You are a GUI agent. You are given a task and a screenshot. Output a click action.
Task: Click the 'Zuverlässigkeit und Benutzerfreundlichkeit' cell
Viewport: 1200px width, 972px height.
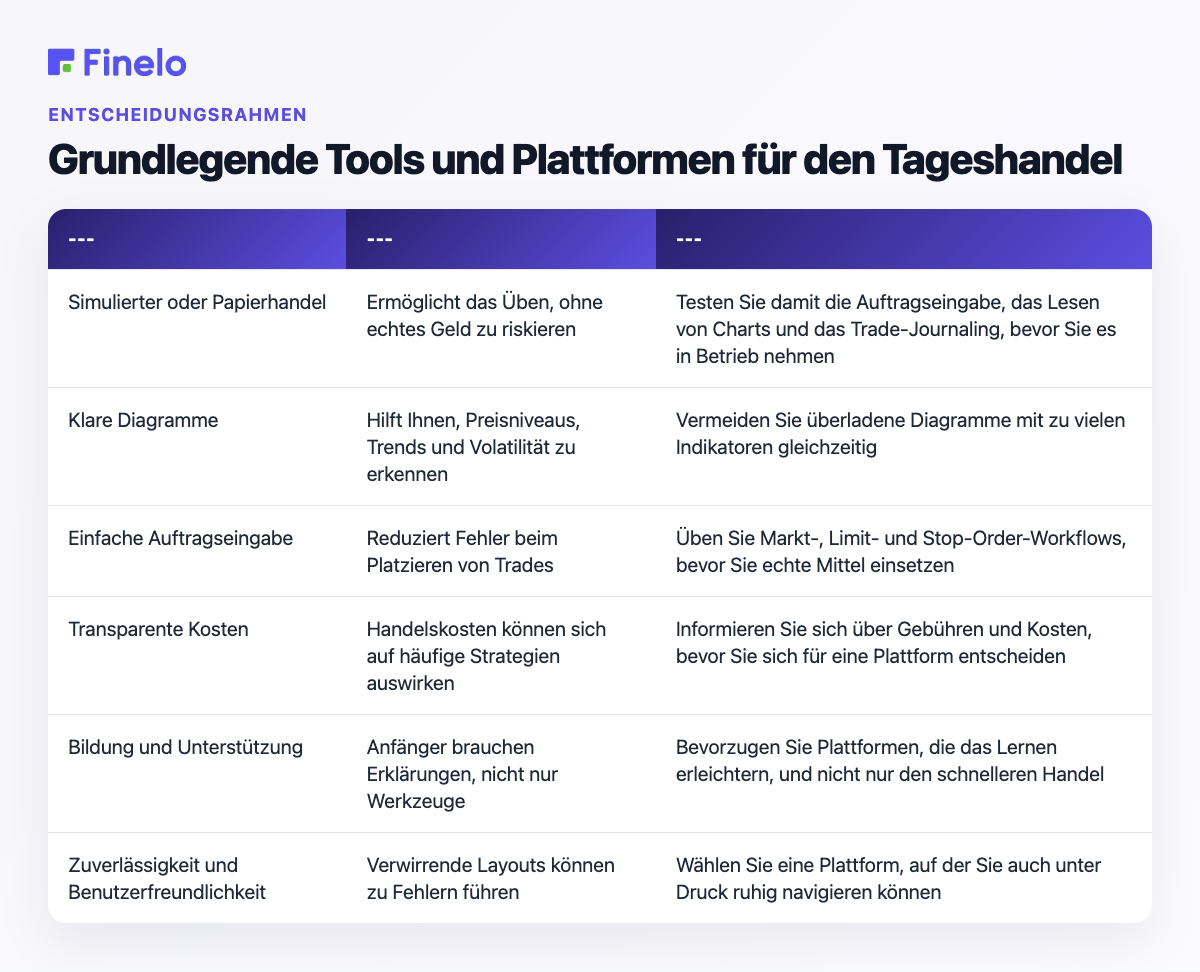pos(197,878)
